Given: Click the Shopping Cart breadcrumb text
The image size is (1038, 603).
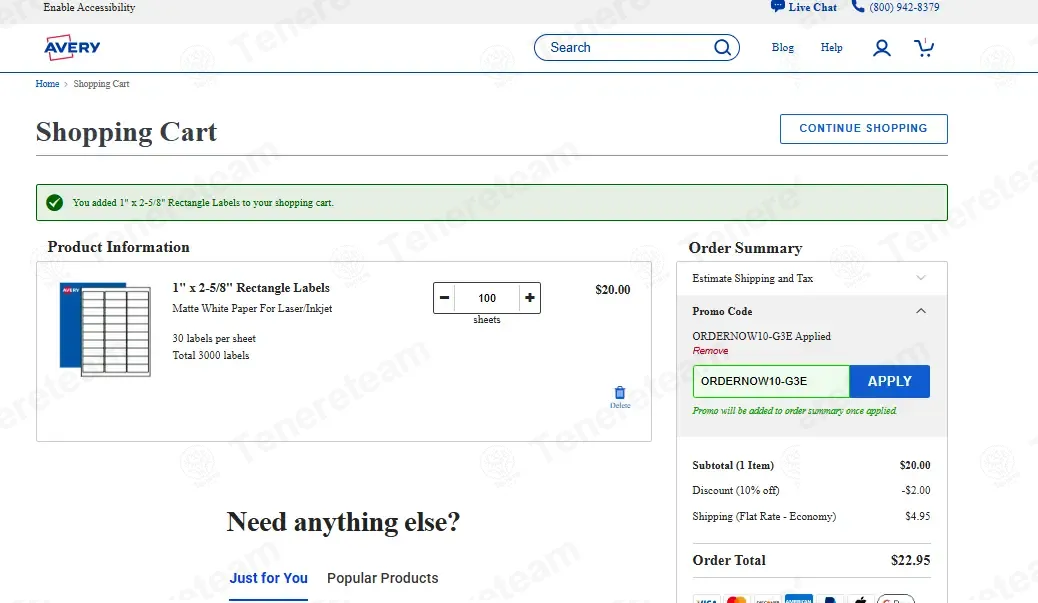Looking at the screenshot, I should tap(101, 84).
